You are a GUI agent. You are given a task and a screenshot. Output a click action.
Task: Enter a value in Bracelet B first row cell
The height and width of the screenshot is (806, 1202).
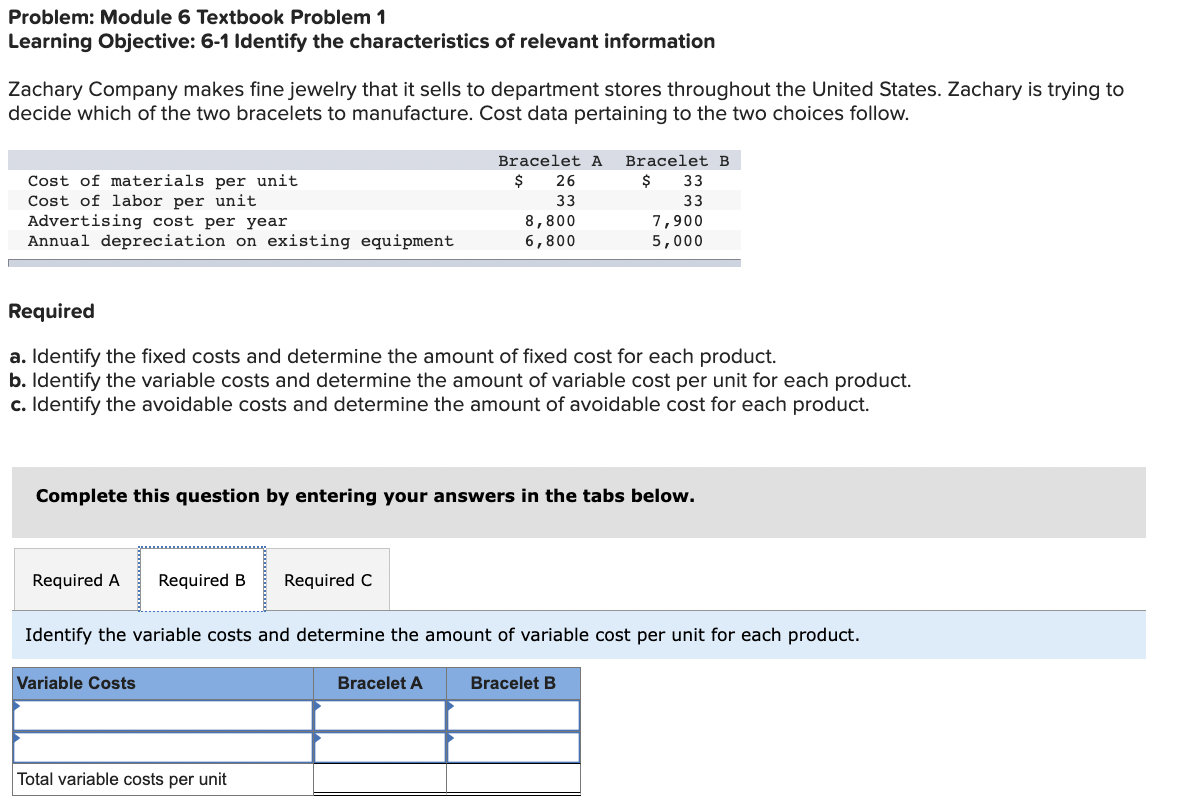pyautogui.click(x=515, y=715)
